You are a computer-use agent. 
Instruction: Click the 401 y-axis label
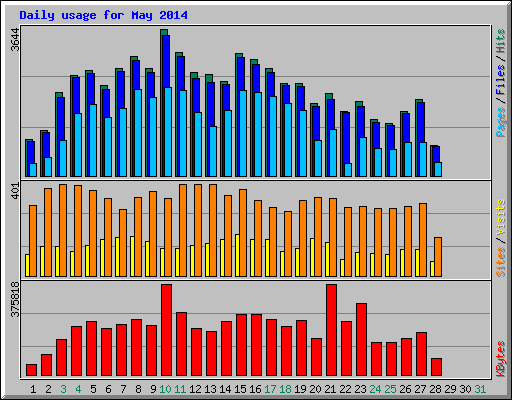click(15, 191)
